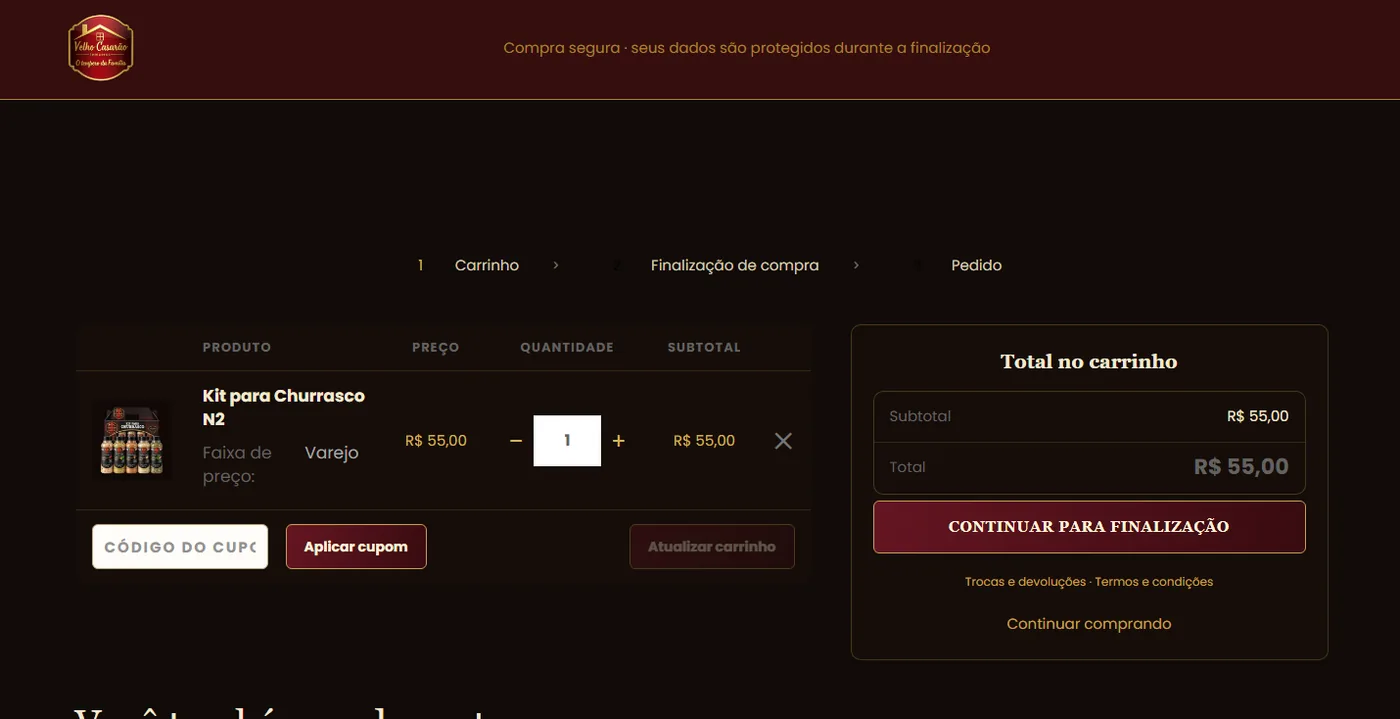Select the Varejo price range value
This screenshot has width=1400, height=719.
click(332, 453)
